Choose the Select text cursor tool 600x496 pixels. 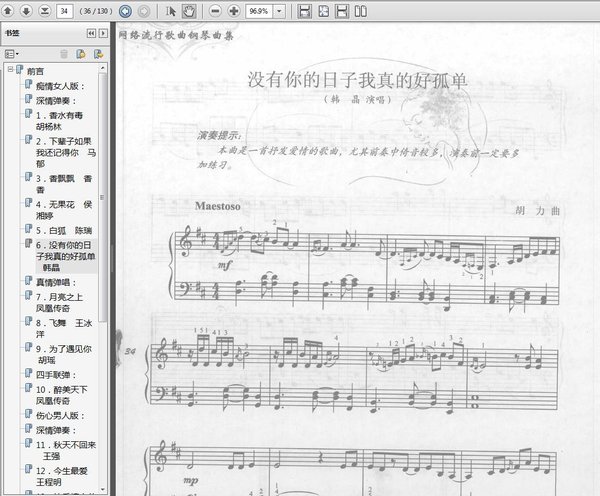tap(171, 11)
